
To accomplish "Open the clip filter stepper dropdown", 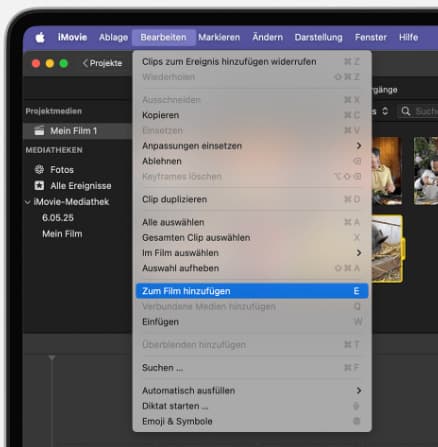I will 385,111.
